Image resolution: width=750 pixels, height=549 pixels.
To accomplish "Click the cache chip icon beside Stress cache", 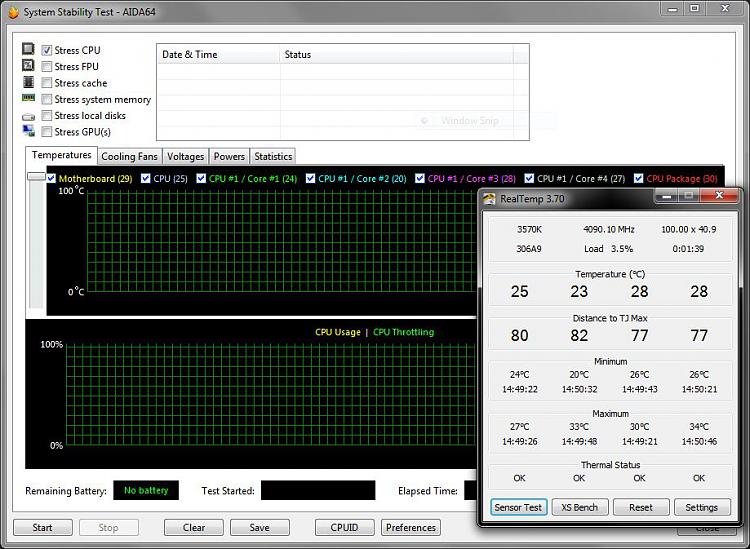I will click(x=28, y=82).
